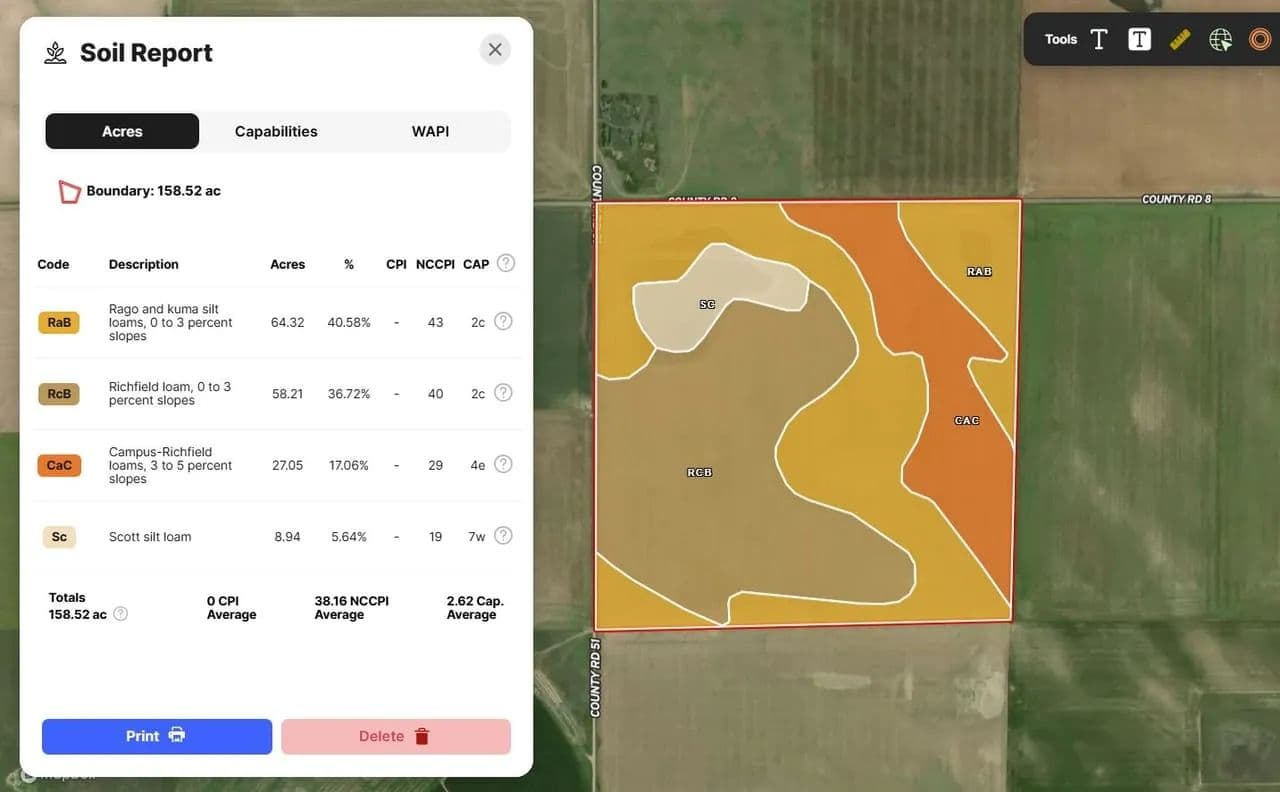Click the CaC orange soil code swatch

tap(59, 465)
